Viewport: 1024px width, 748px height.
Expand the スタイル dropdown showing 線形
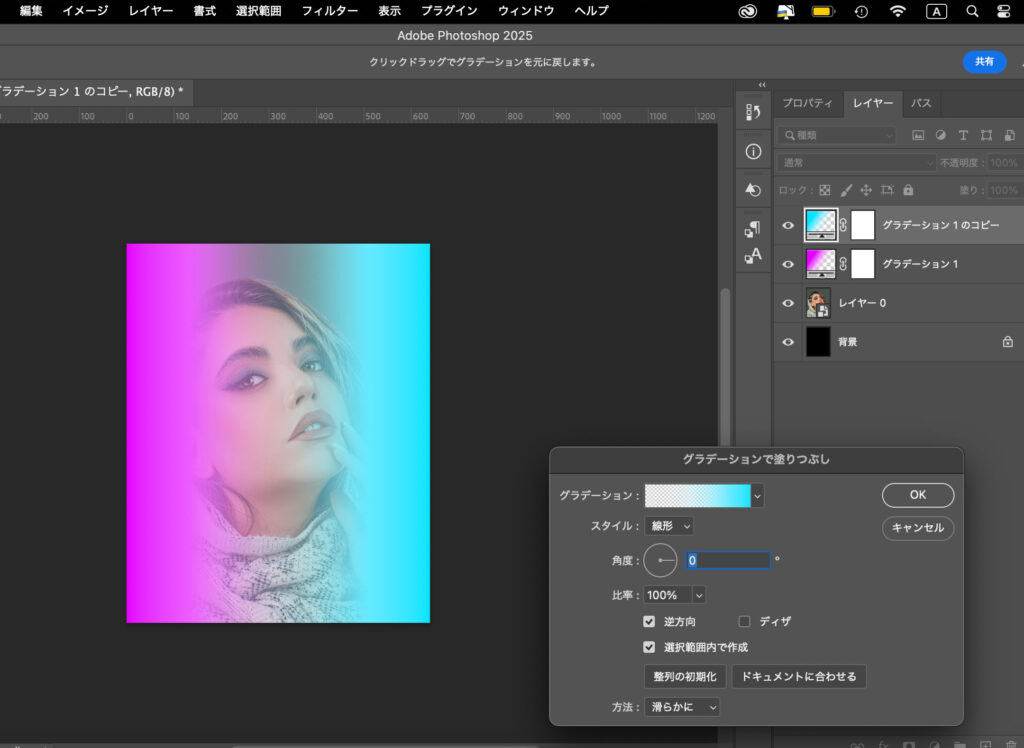tap(670, 526)
